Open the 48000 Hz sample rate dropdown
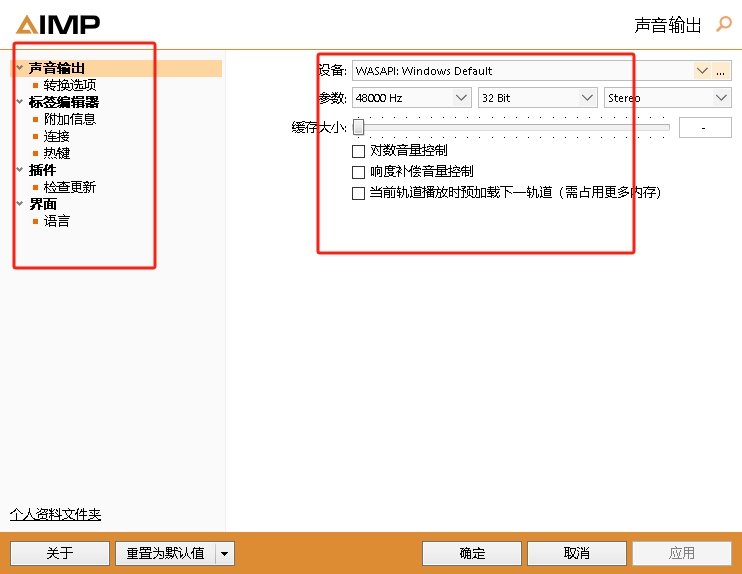Screen dimensions: 742x574 pyautogui.click(x=412, y=98)
